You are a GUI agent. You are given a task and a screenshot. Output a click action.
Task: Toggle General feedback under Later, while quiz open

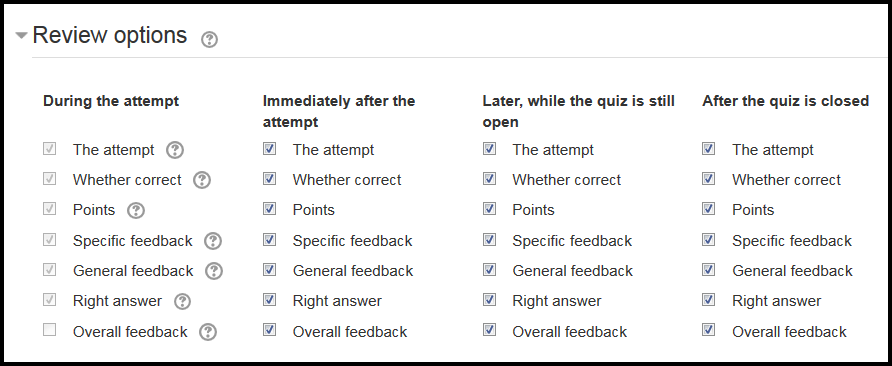(x=489, y=269)
